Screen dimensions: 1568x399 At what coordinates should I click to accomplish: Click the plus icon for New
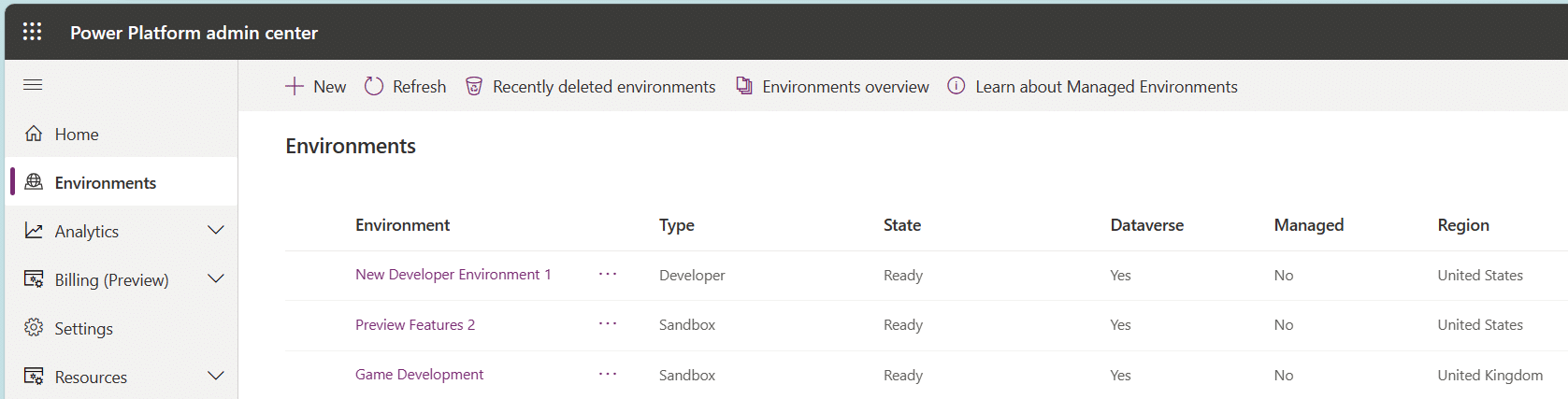[x=295, y=86]
